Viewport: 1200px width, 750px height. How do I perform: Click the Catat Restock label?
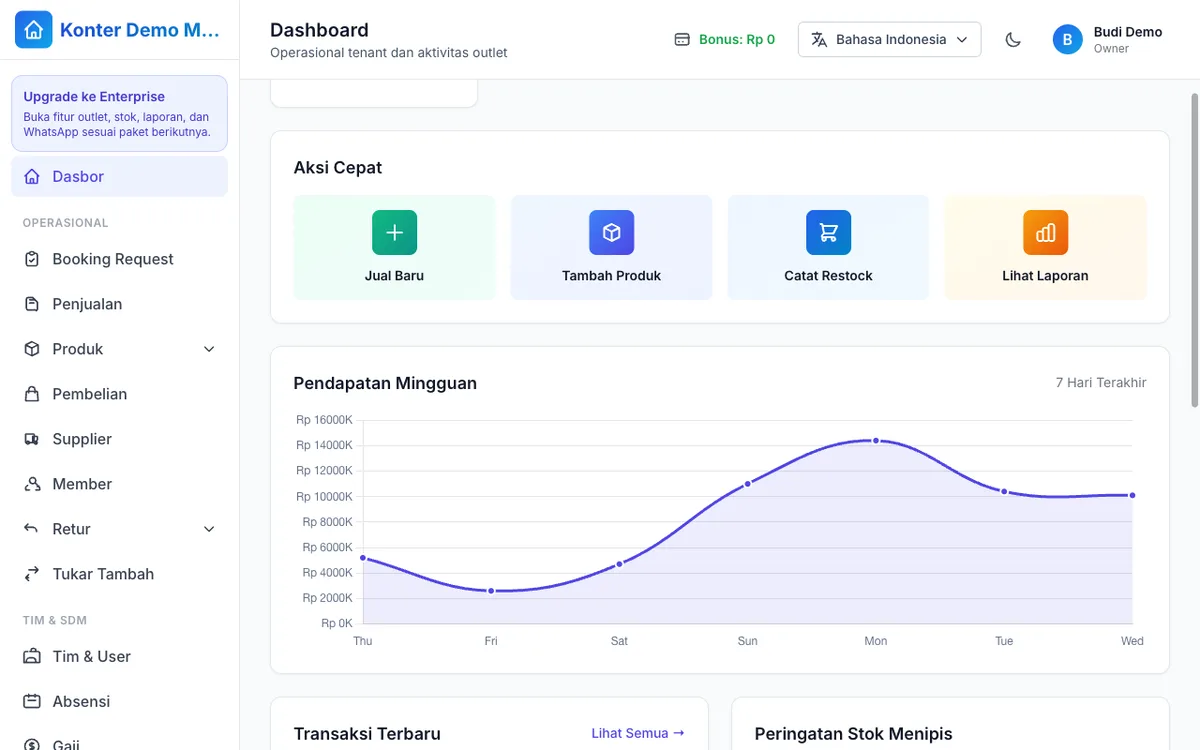coord(828,276)
